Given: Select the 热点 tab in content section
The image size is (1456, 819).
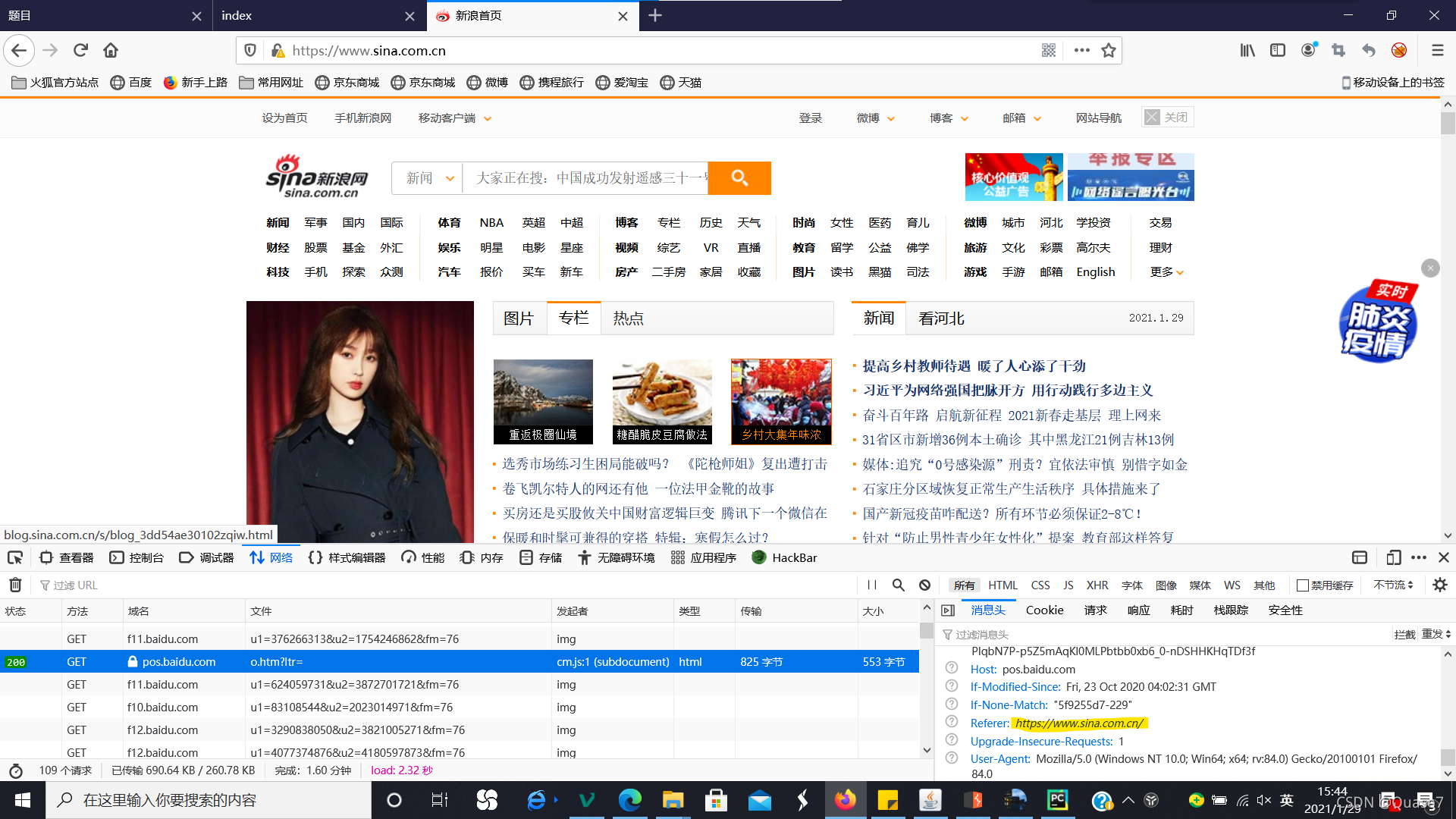Looking at the screenshot, I should (x=628, y=318).
